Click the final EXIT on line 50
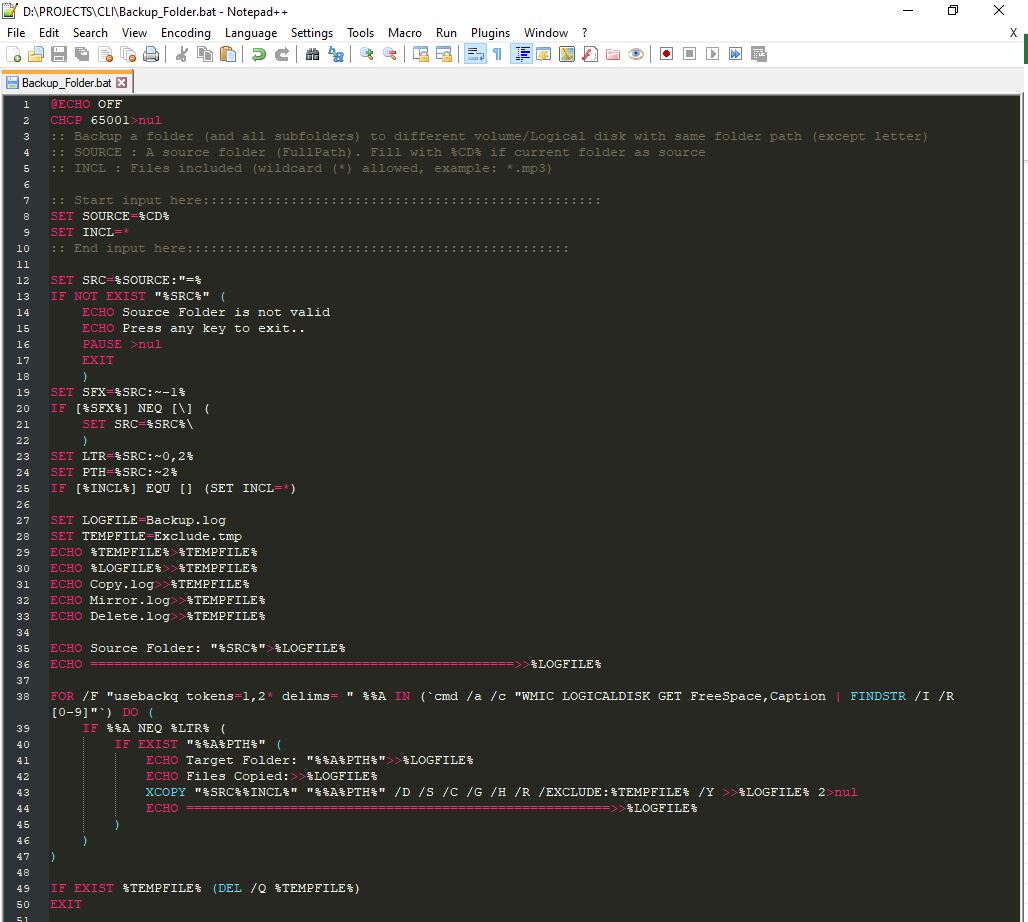1028x922 pixels. click(x=66, y=904)
